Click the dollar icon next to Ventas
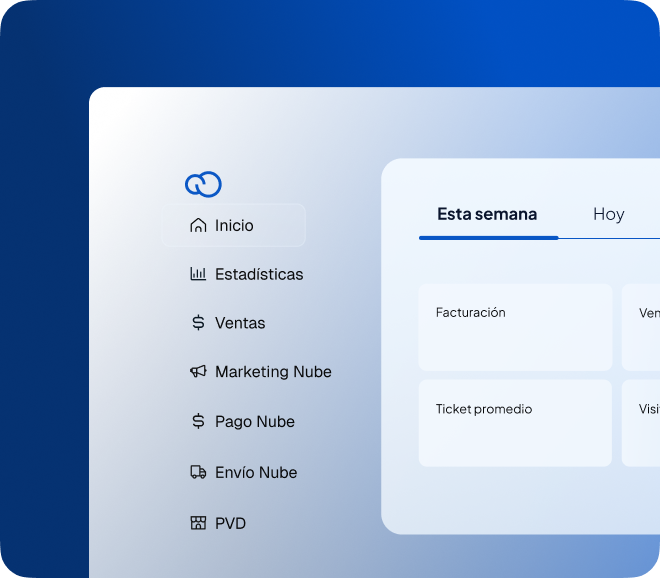This screenshot has height=578, width=660. tap(198, 323)
